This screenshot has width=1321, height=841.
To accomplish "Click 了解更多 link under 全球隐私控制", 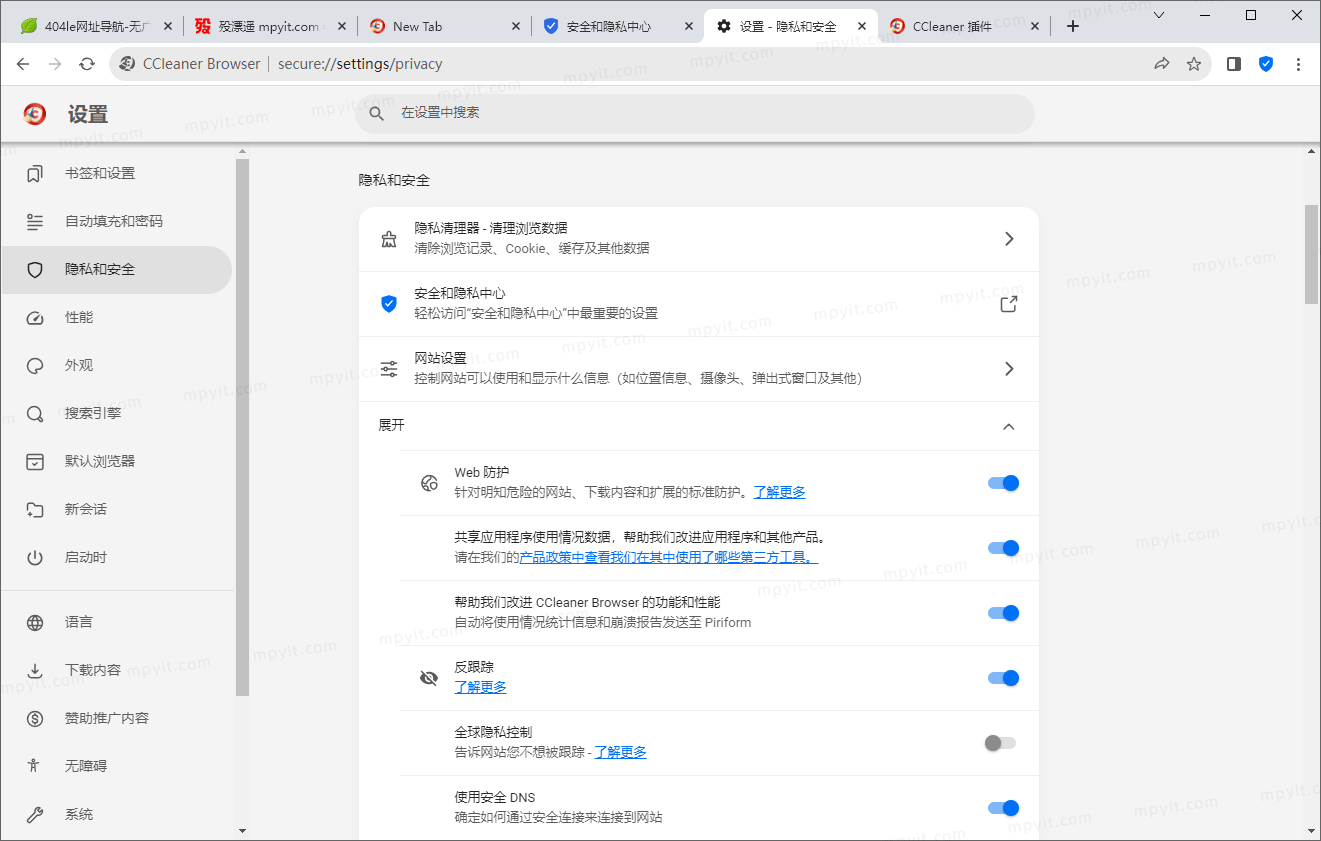I will 620,752.
